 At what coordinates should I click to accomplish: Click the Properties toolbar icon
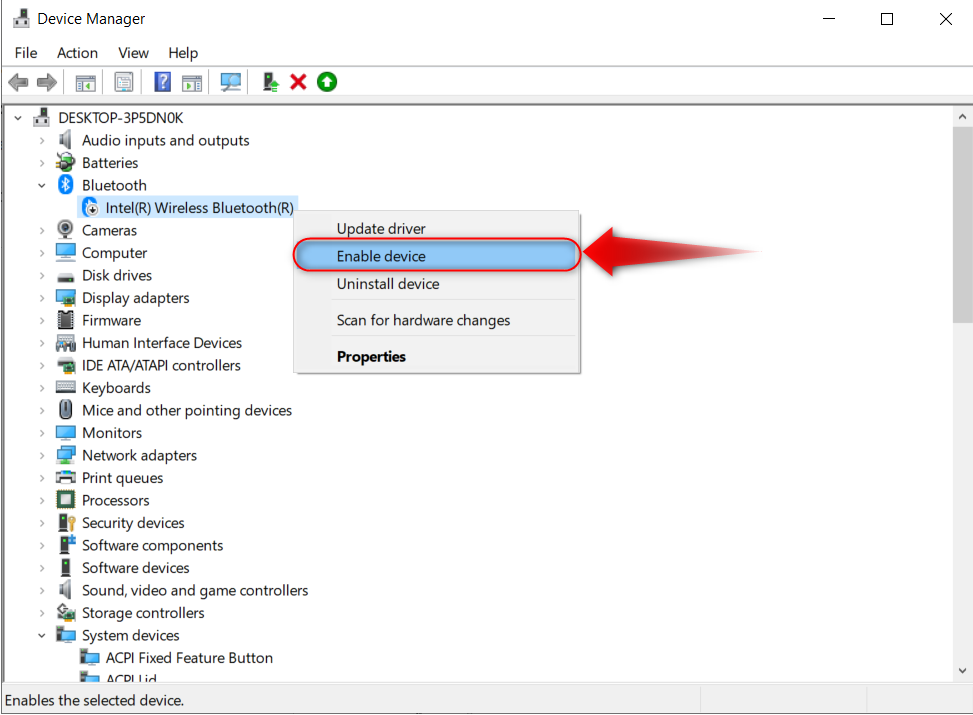[123, 82]
